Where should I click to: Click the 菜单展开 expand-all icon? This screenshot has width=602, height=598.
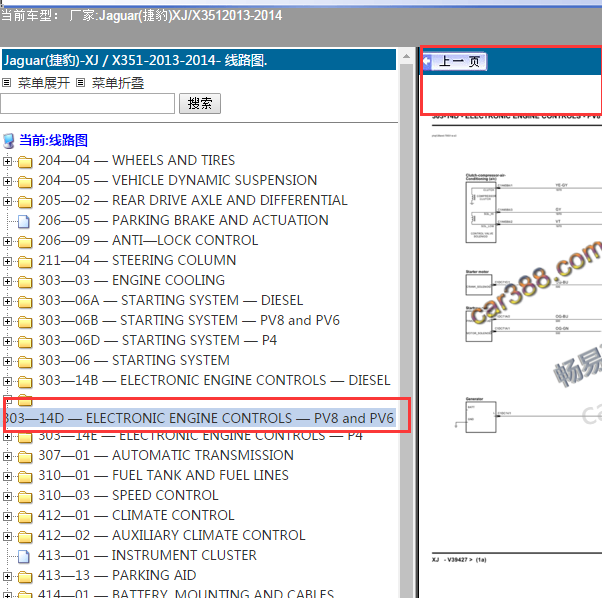coord(7,83)
